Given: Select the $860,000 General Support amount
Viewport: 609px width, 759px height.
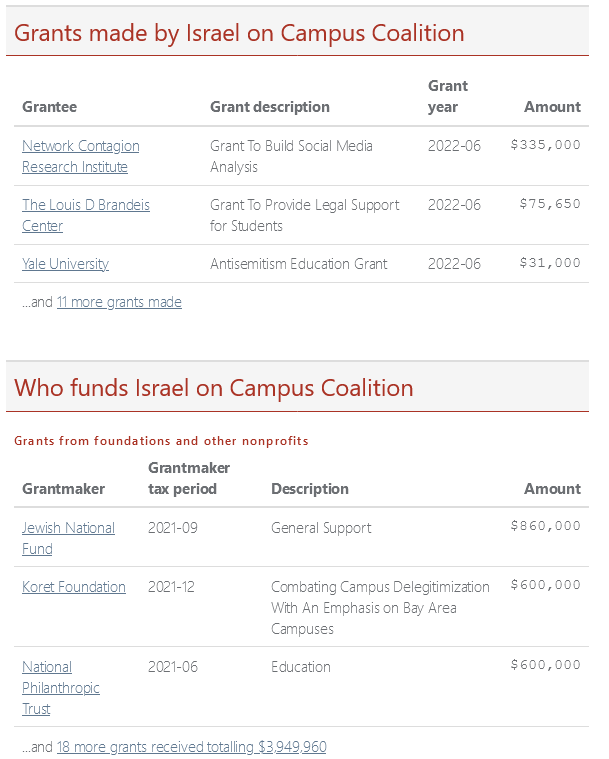Looking at the screenshot, I should coord(546,526).
